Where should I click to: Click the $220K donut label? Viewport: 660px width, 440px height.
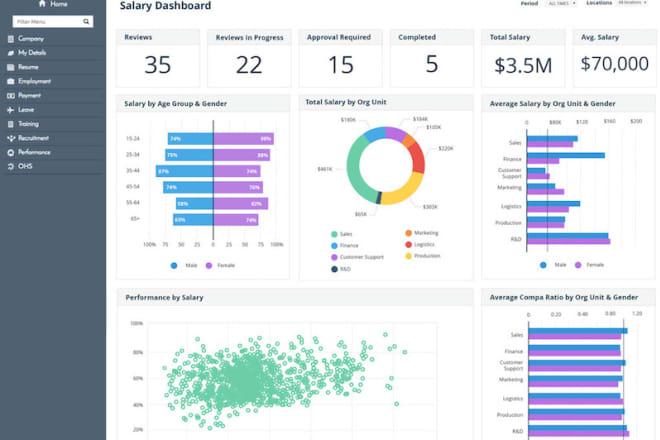(x=446, y=149)
